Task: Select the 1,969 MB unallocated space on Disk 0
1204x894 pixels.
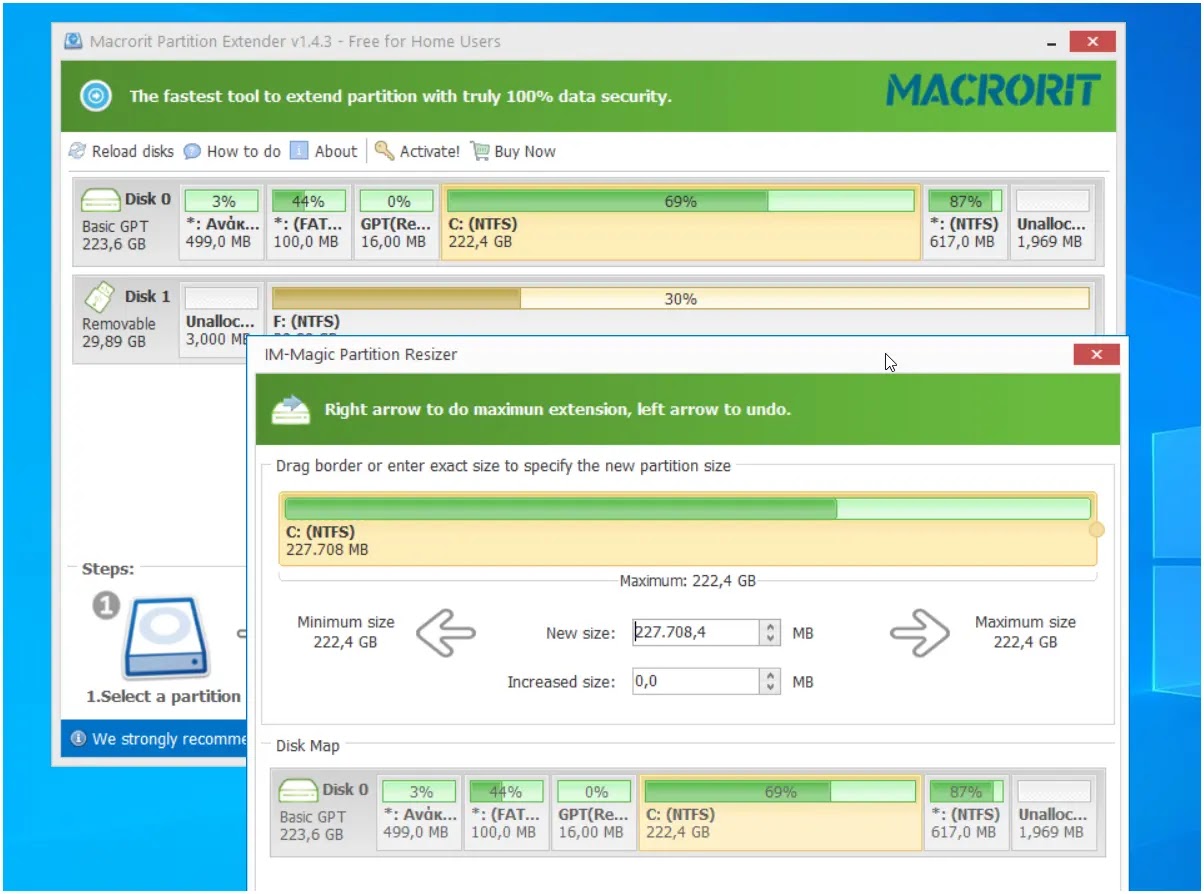Action: click(1051, 221)
